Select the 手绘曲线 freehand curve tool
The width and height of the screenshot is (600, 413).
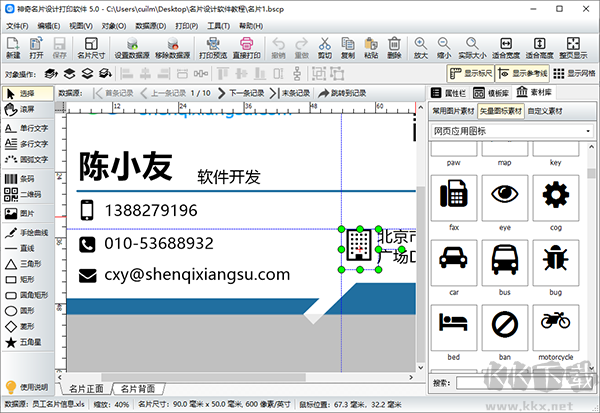tap(27, 232)
